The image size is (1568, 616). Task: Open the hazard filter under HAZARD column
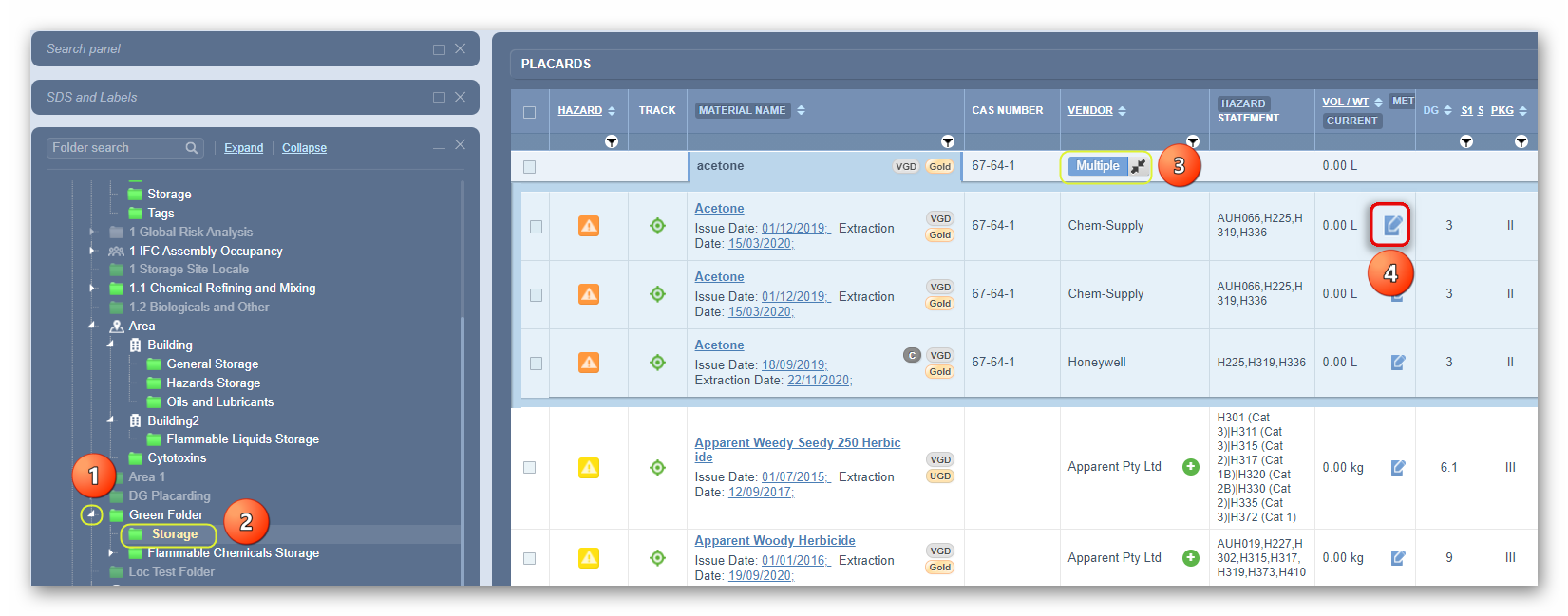[x=612, y=141]
